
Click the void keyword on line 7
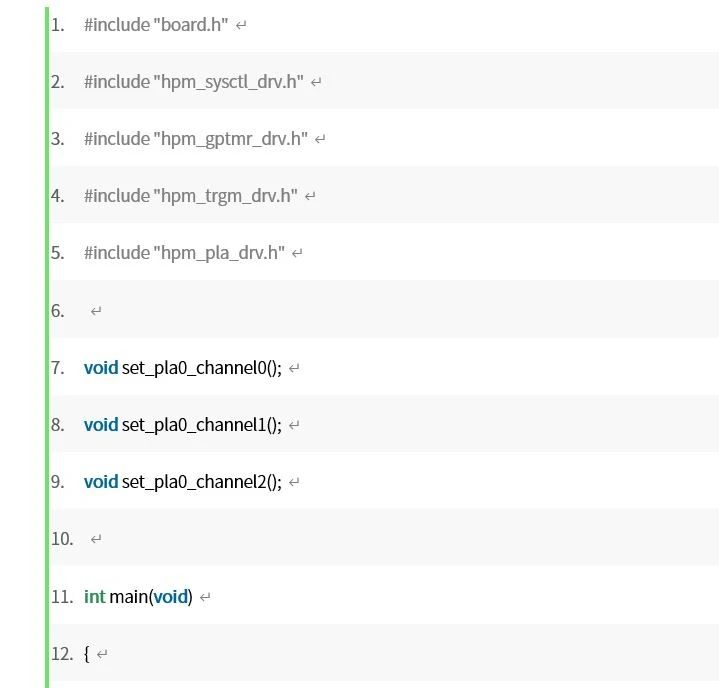pyautogui.click(x=101, y=368)
